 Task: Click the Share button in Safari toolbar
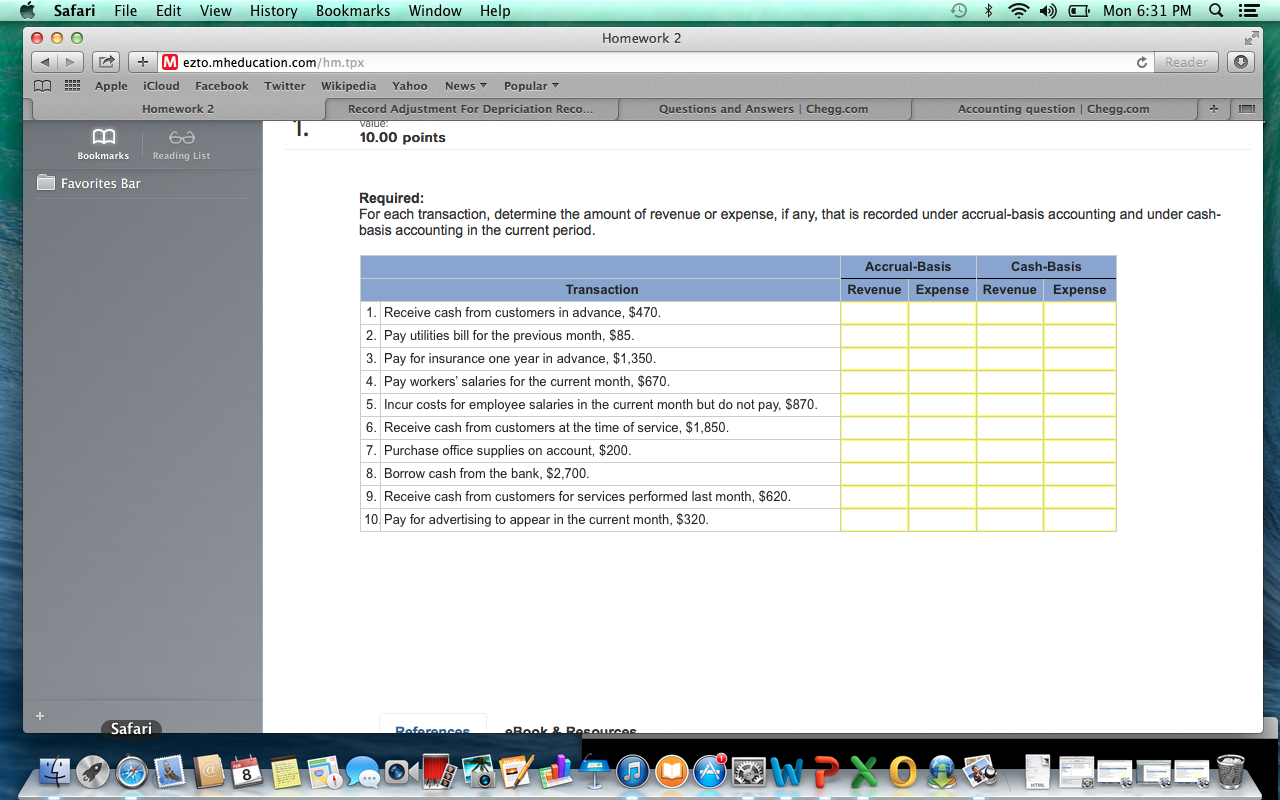107,62
